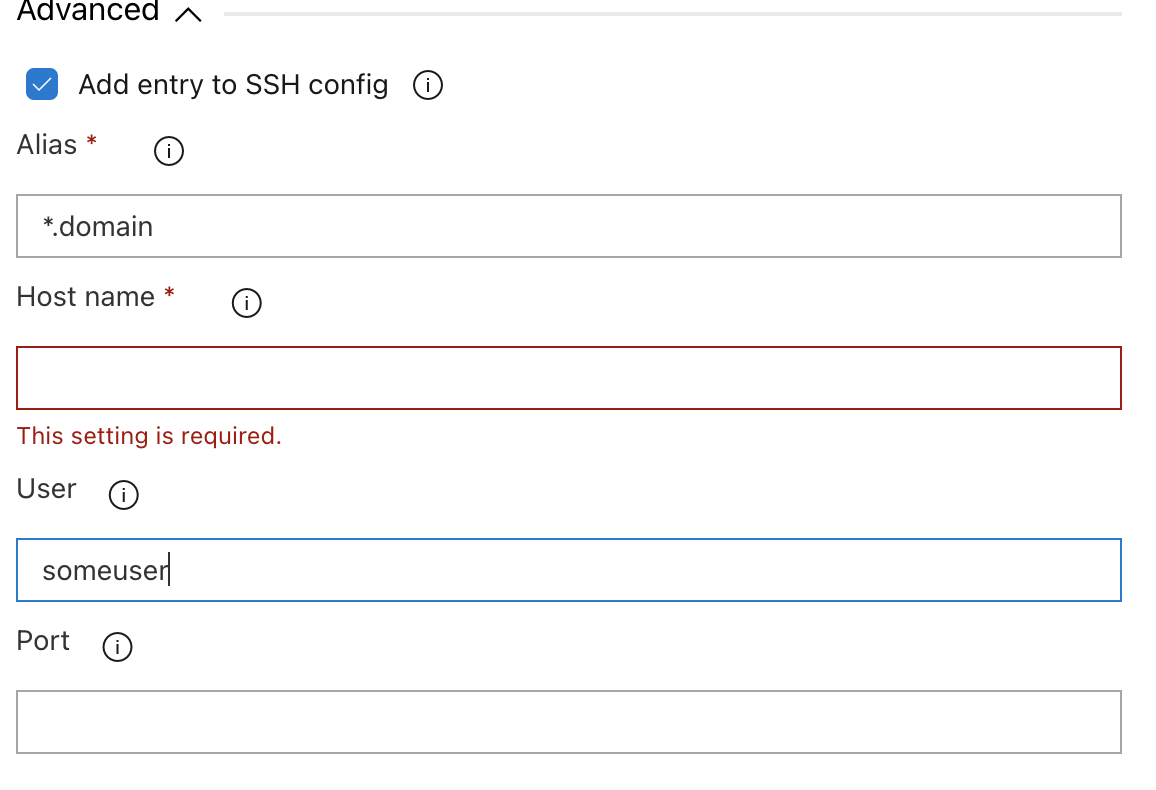The height and width of the screenshot is (790, 1156).
Task: Focus the User field showing someuser
Action: pyautogui.click(x=569, y=570)
